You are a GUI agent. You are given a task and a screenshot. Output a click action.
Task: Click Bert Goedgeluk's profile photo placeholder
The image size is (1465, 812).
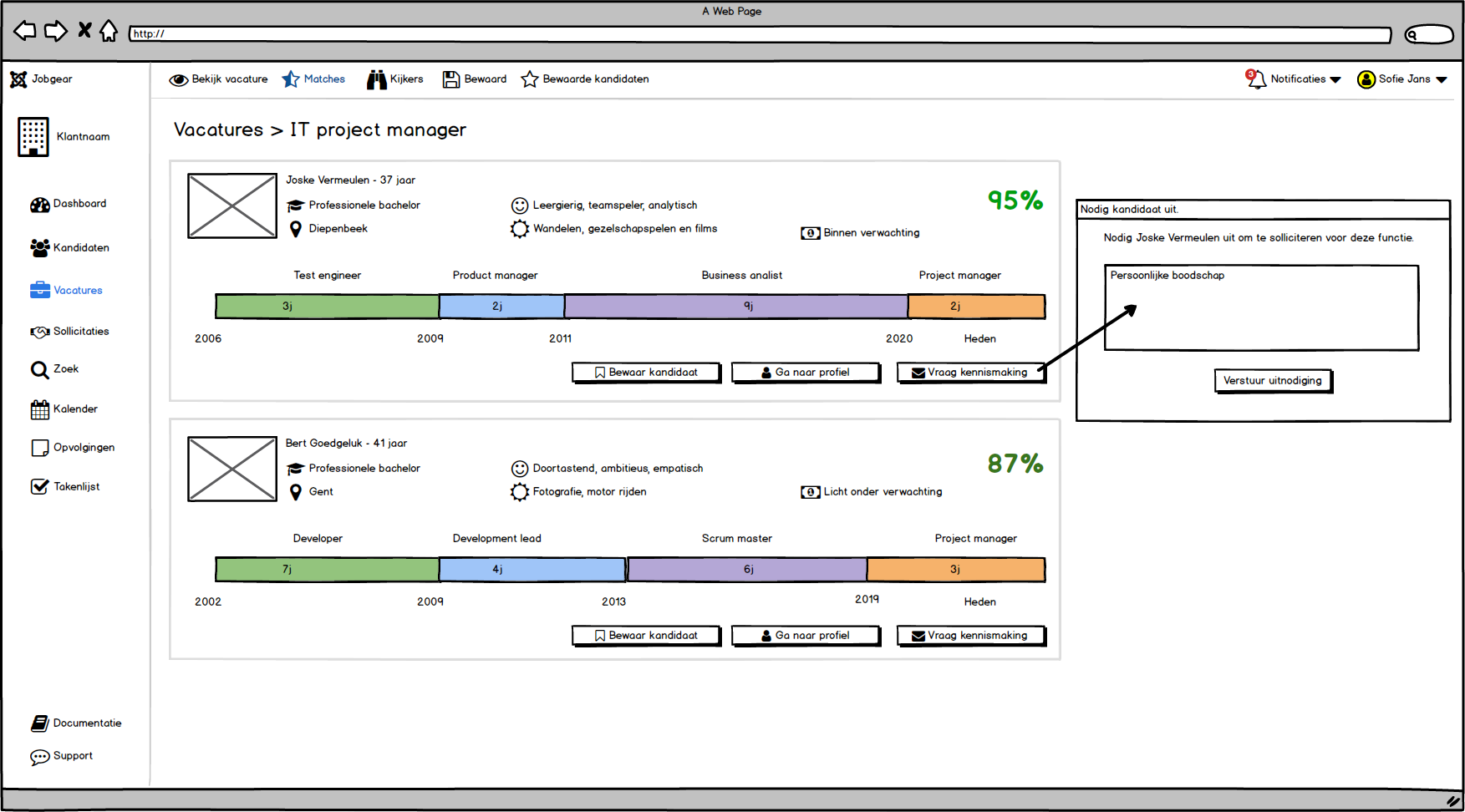tap(232, 469)
